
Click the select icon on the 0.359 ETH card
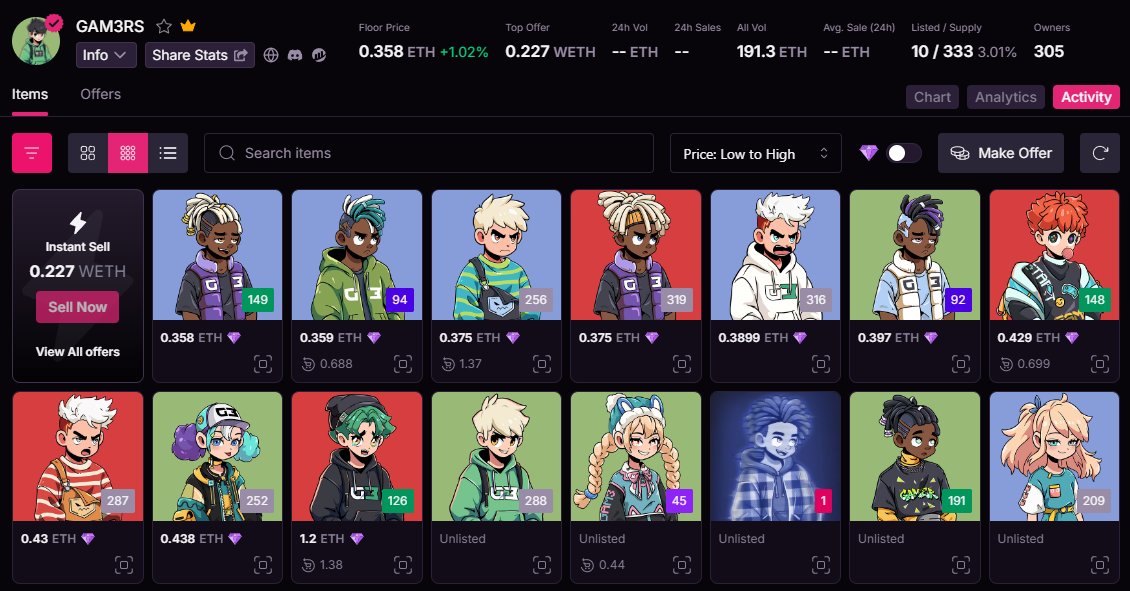pyautogui.click(x=403, y=364)
